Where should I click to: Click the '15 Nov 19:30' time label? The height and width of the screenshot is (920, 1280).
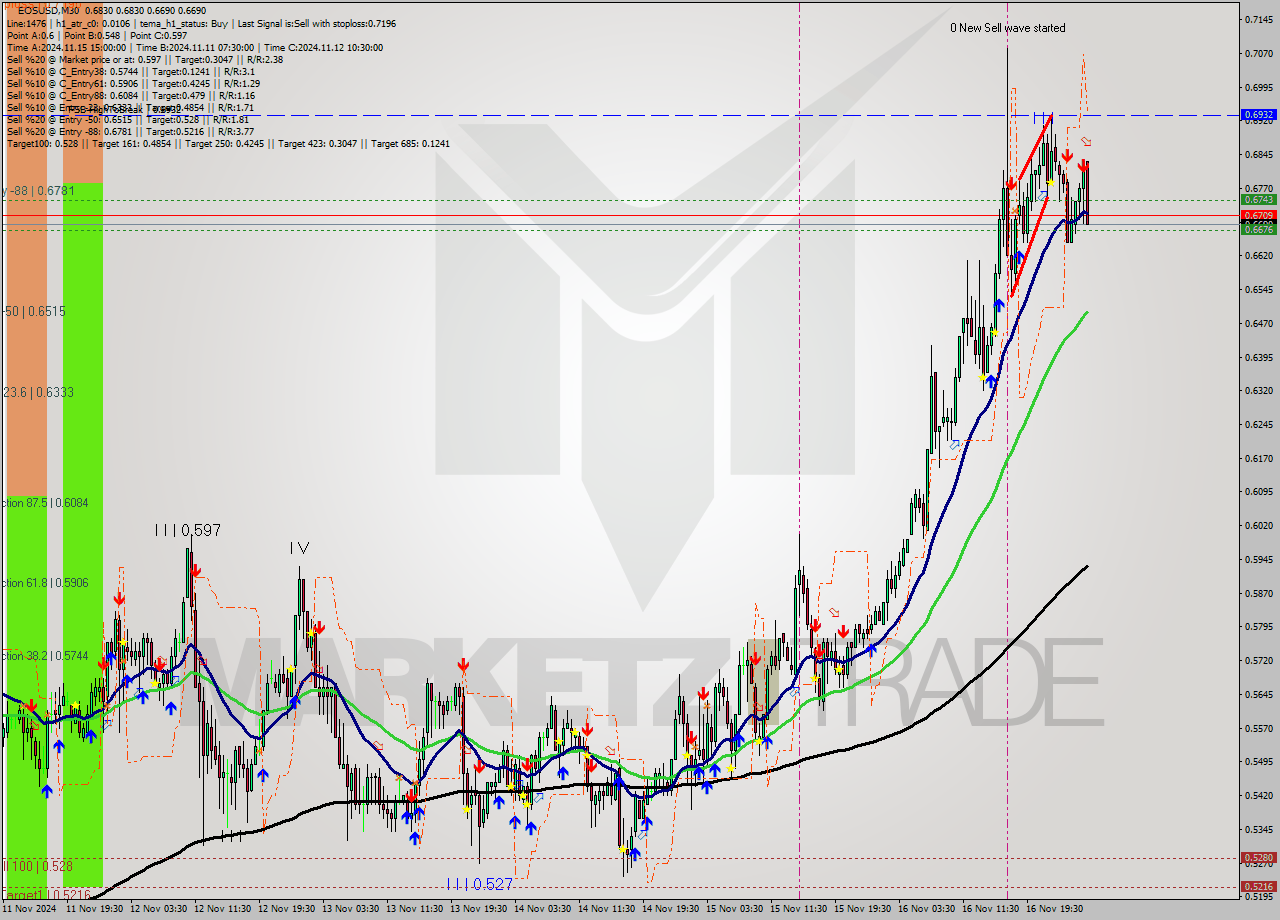(x=864, y=909)
